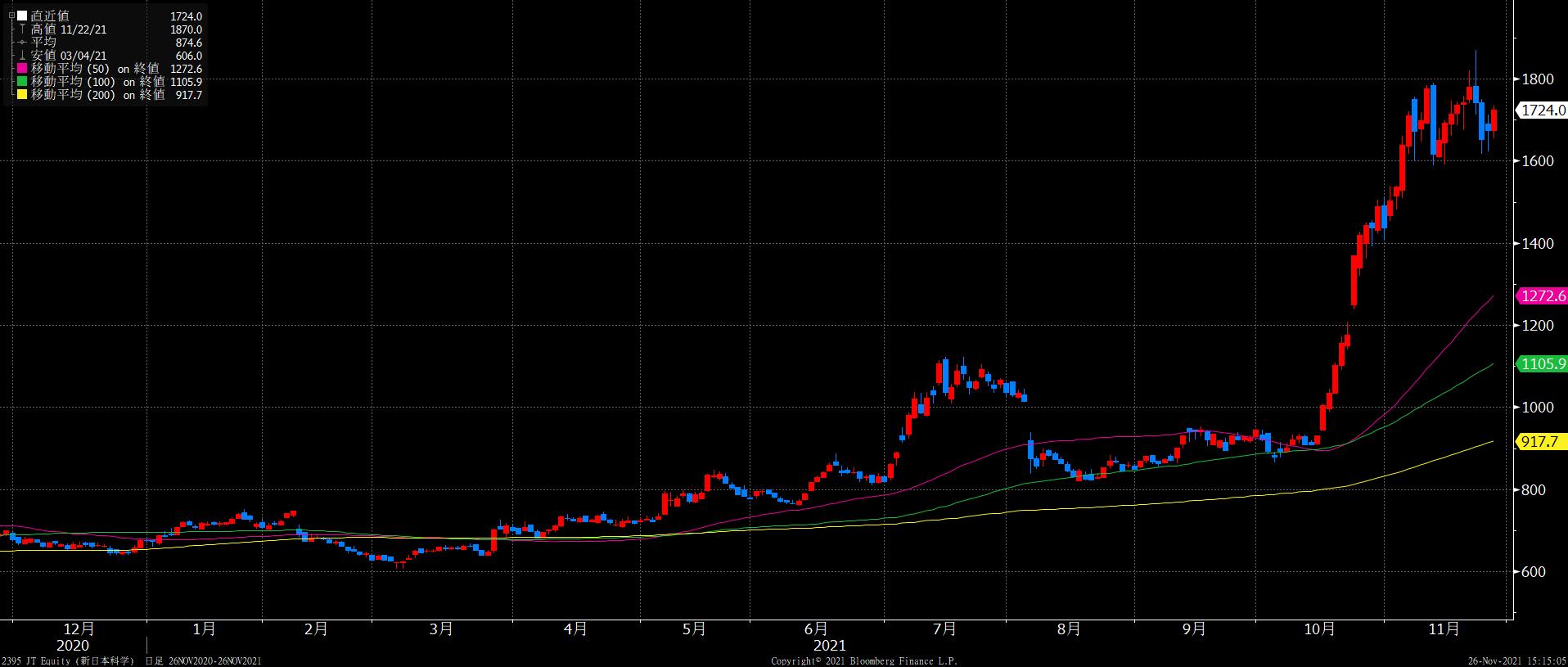
Task: Click the 平均 average marker icon in legend
Action: tap(22, 43)
